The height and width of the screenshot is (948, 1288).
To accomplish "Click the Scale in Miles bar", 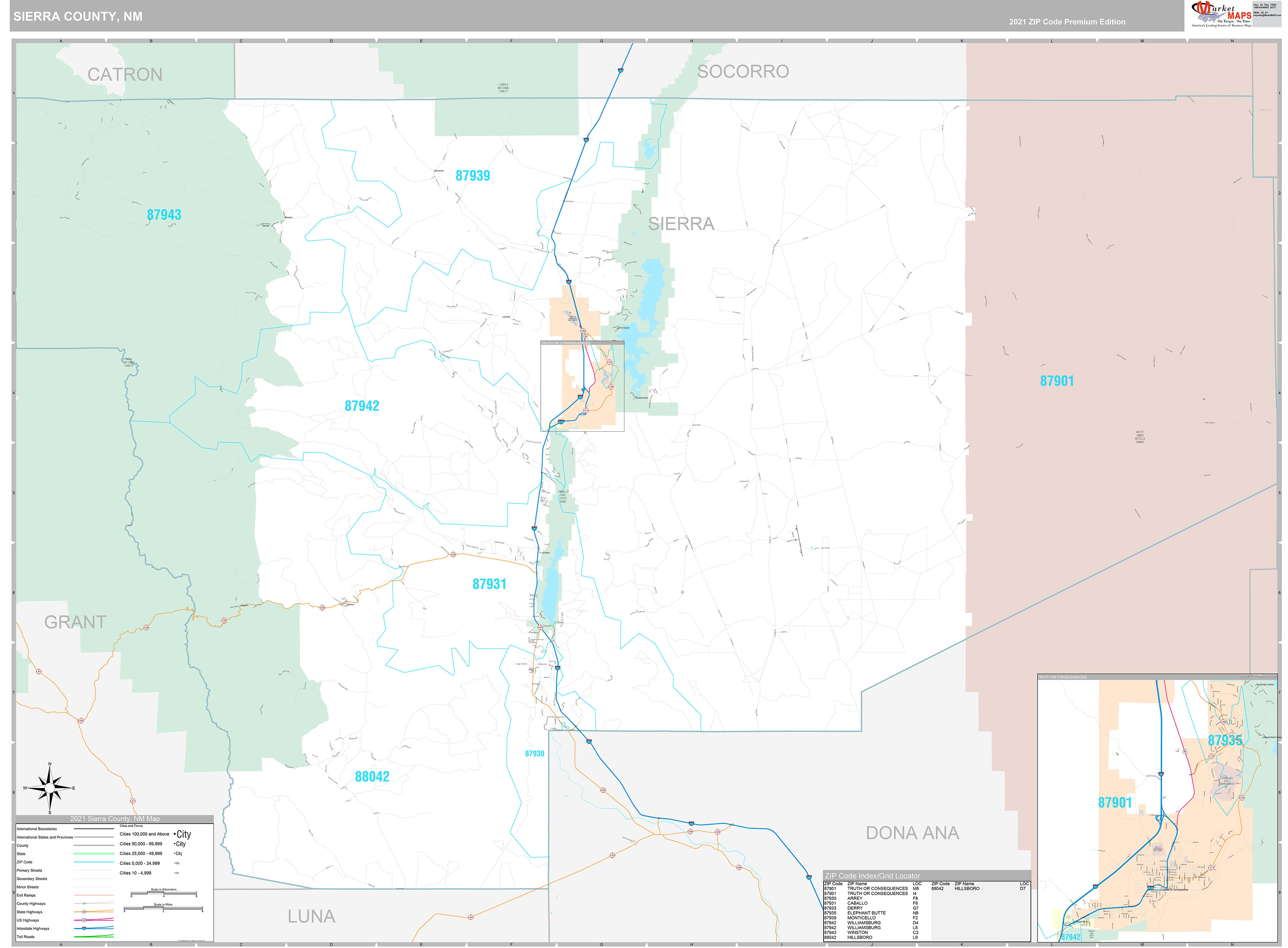I will point(164,909).
